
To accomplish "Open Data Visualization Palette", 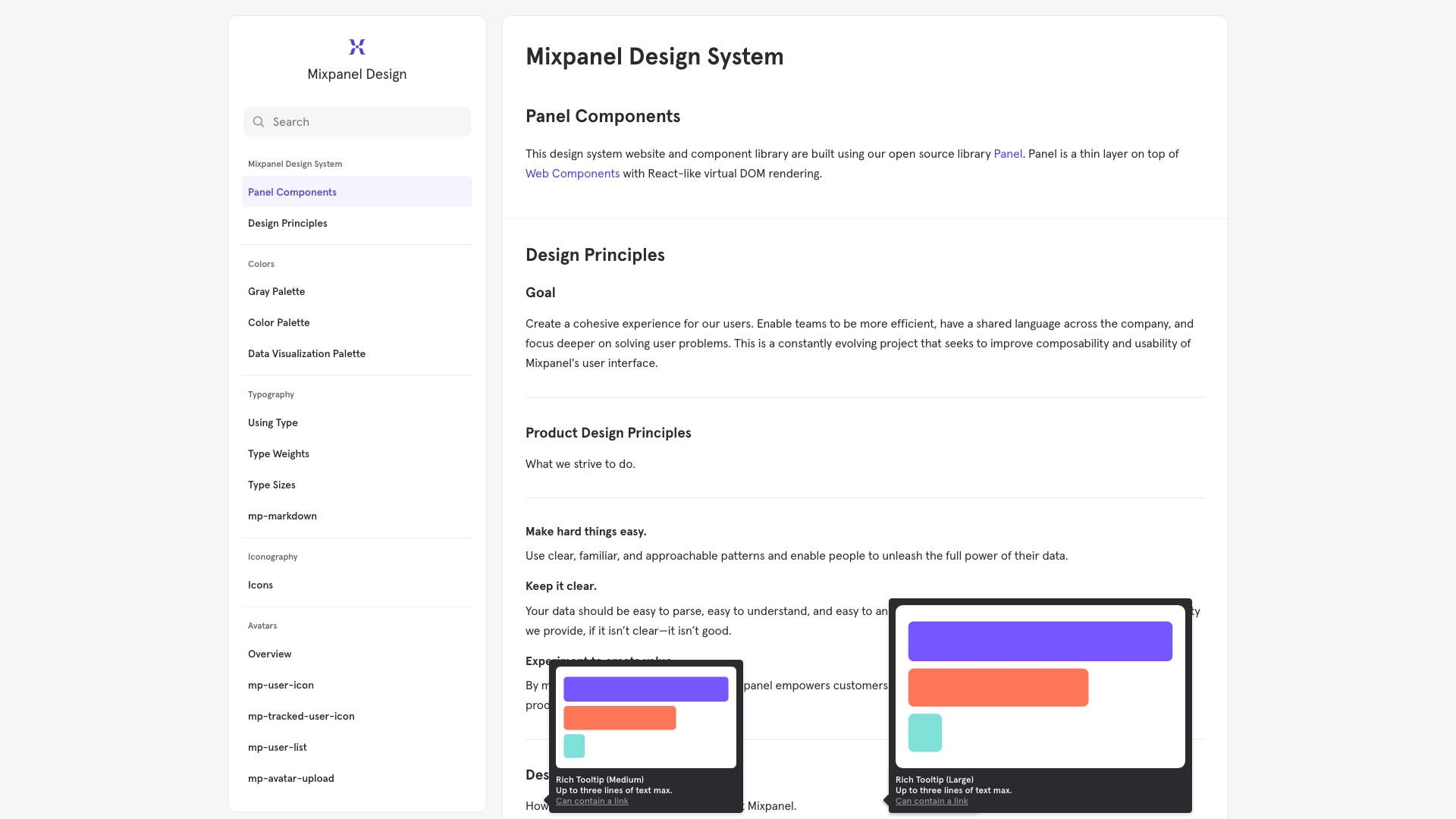I will click(306, 353).
